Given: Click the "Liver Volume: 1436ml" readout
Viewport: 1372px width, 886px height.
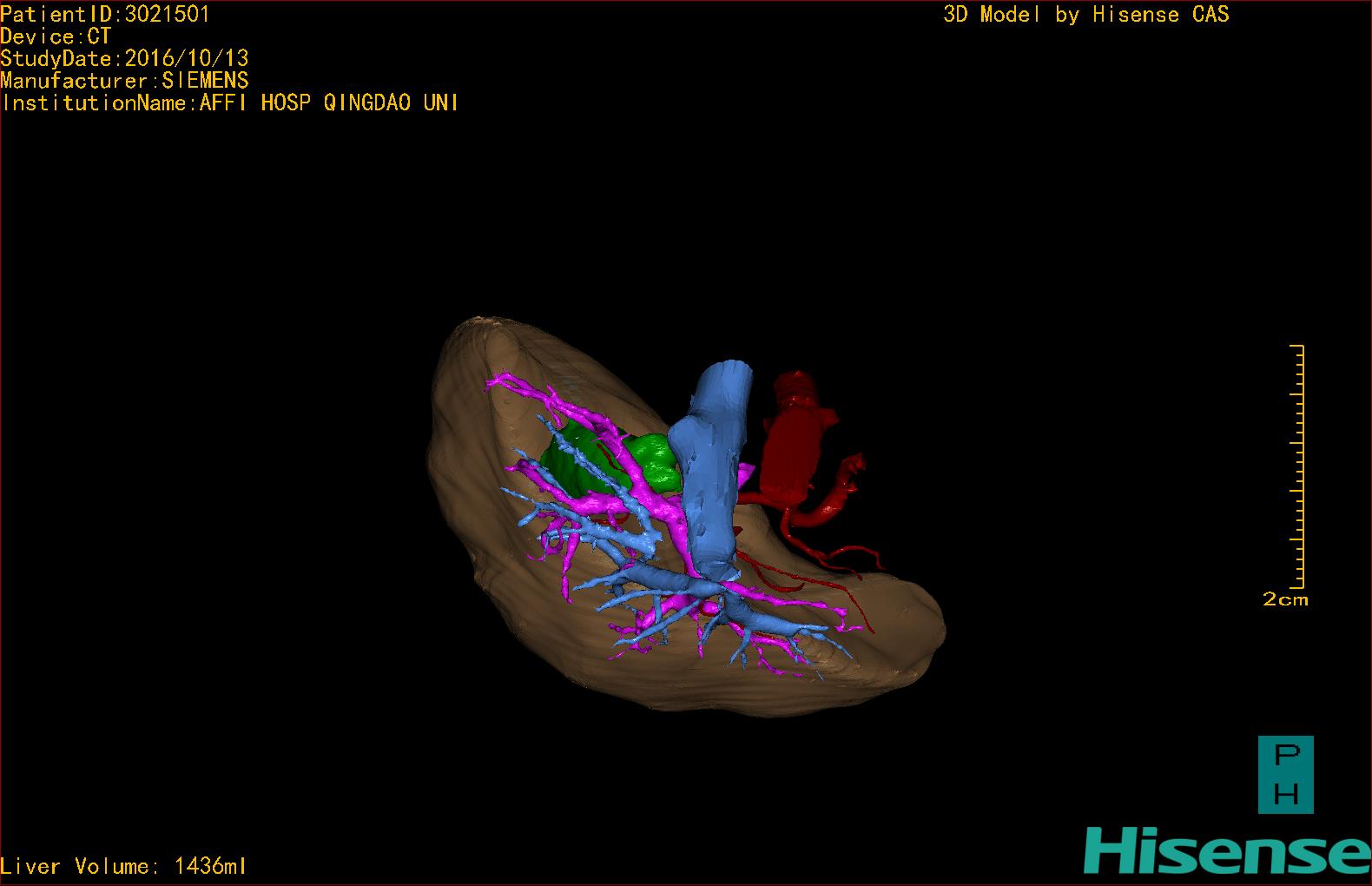Looking at the screenshot, I should [123, 866].
